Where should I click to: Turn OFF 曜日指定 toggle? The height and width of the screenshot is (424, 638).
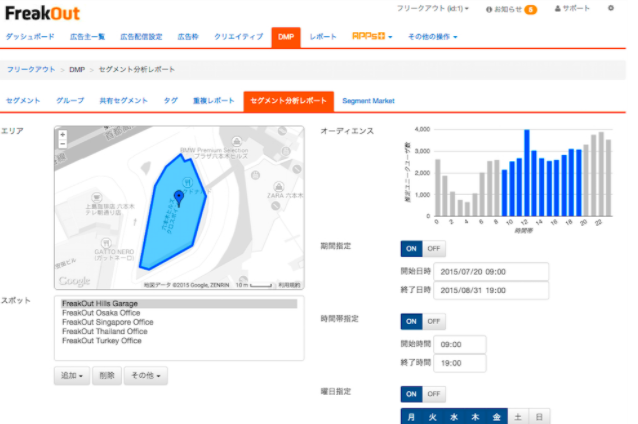(x=434, y=394)
